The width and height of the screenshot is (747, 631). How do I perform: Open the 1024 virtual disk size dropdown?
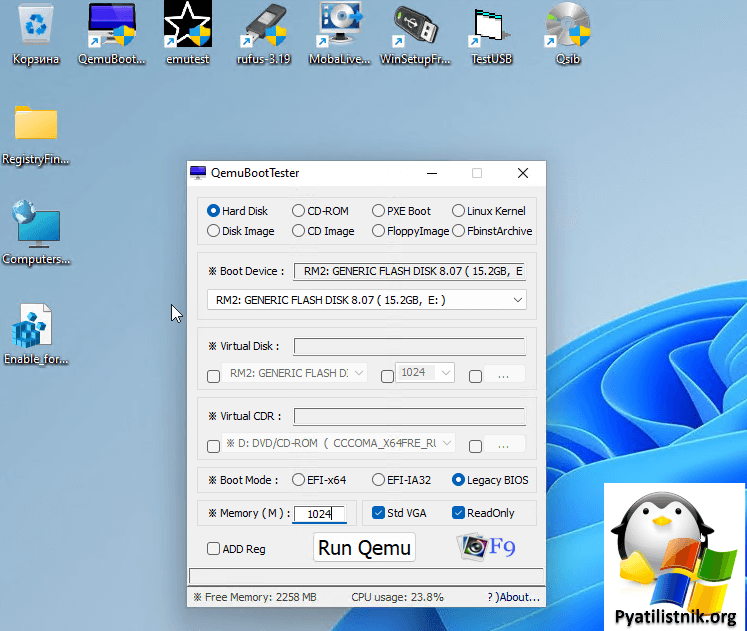pyautogui.click(x=425, y=372)
